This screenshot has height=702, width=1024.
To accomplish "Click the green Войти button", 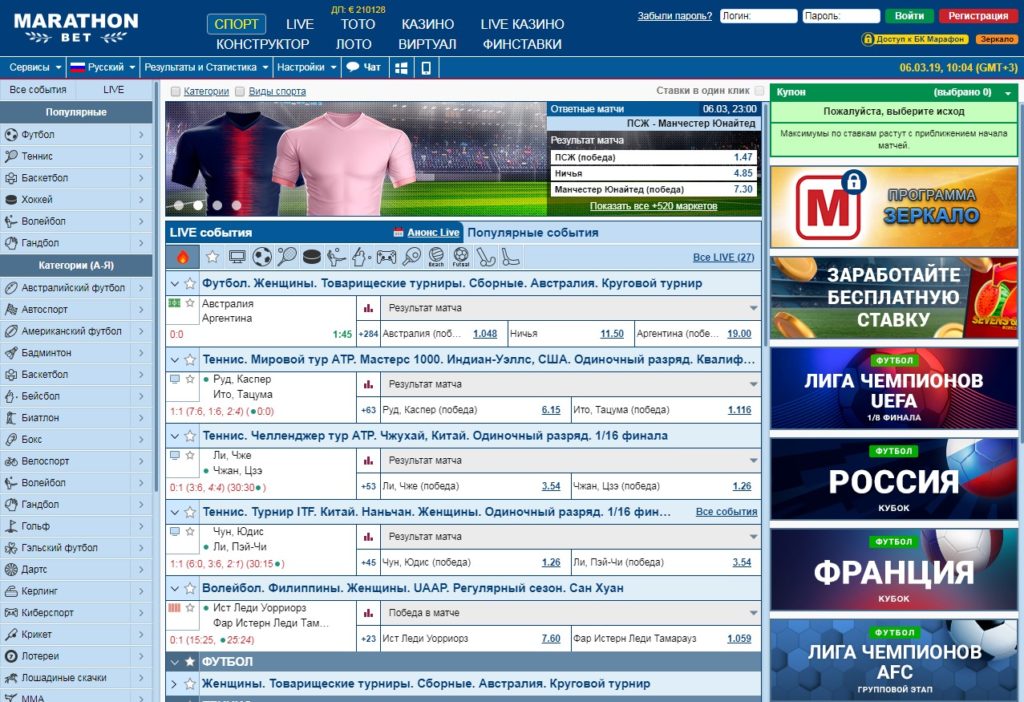I will click(x=909, y=16).
